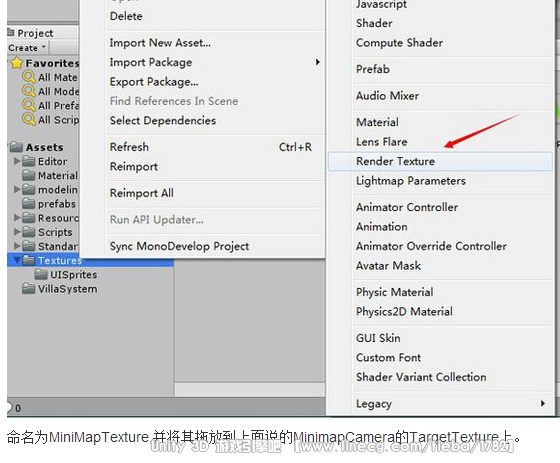
Task: Click the Materials folder icon
Action: click(x=29, y=175)
